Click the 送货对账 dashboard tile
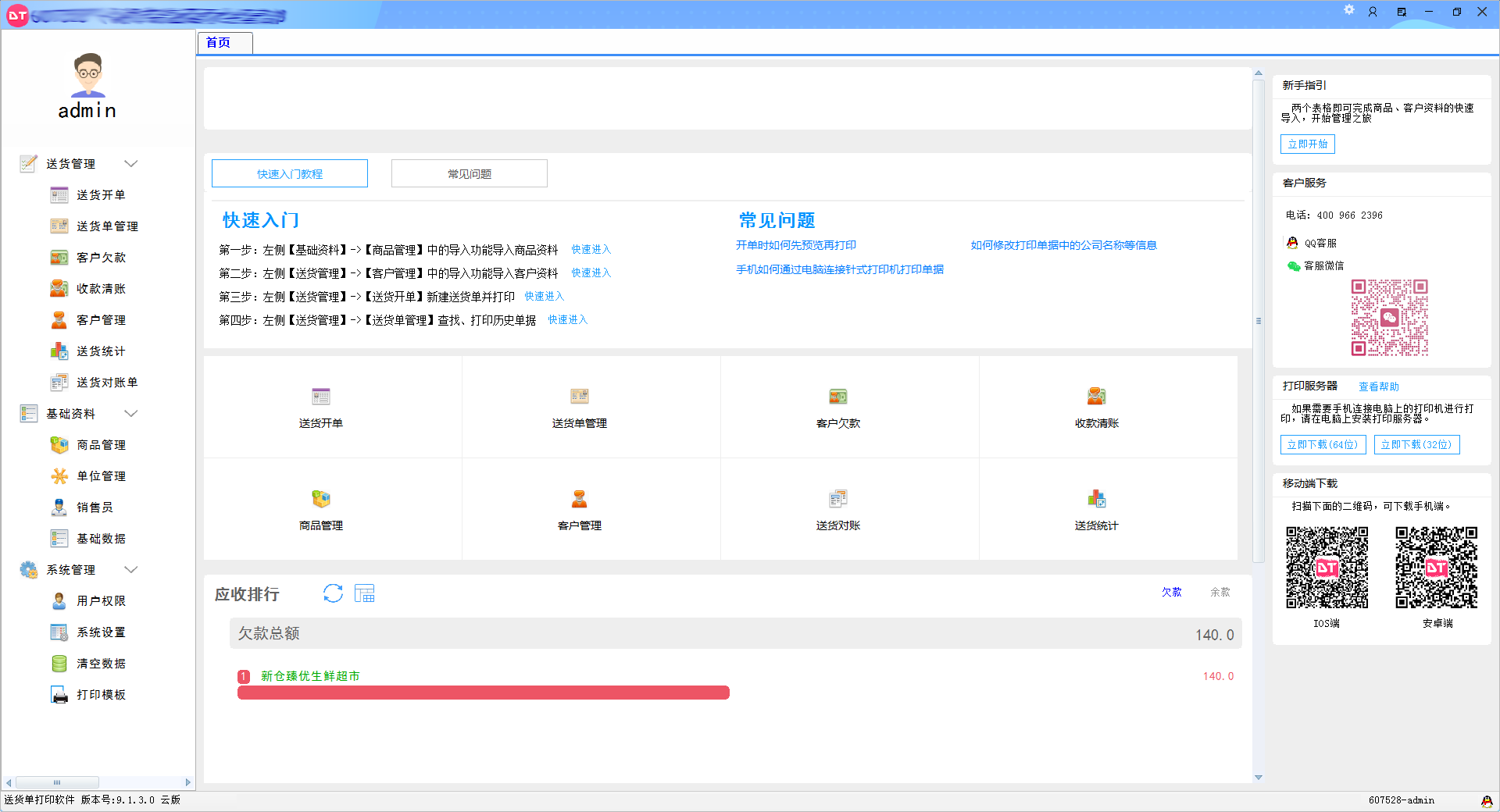 pos(850,509)
